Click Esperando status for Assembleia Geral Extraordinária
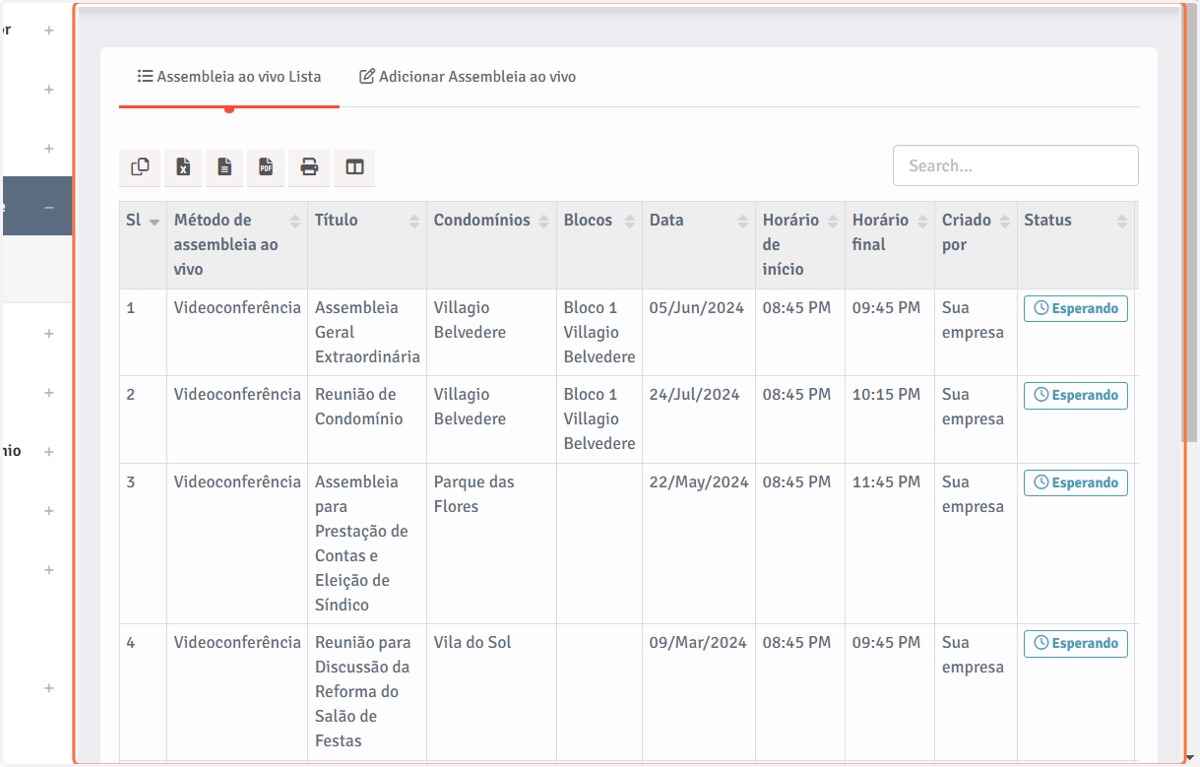This screenshot has width=1200, height=767. (1075, 308)
